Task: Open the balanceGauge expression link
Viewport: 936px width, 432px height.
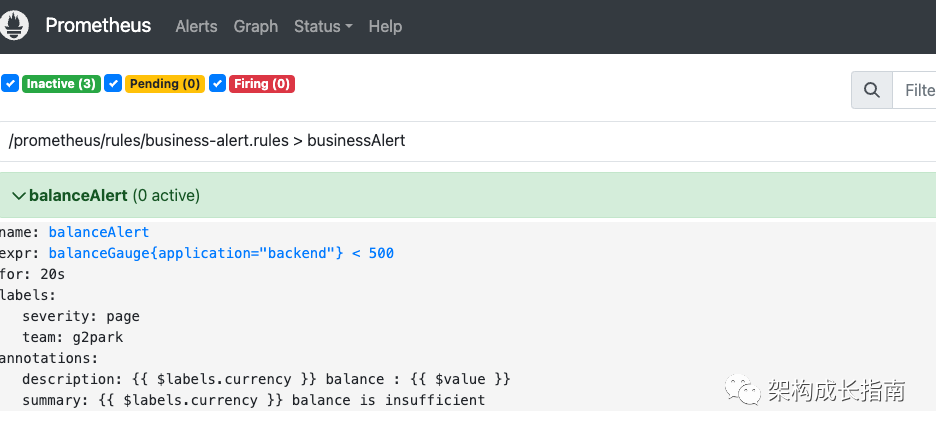Action: (x=220, y=253)
